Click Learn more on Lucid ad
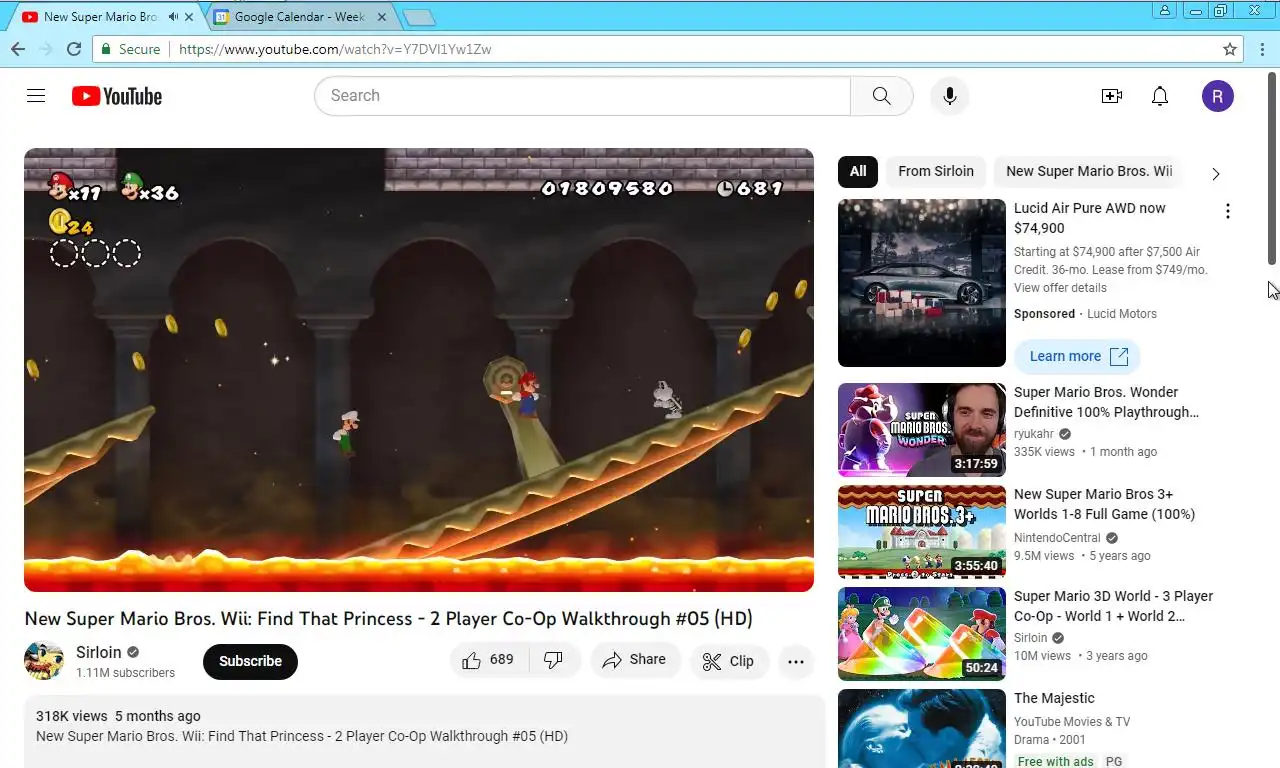The width and height of the screenshot is (1280, 768). [1077, 356]
